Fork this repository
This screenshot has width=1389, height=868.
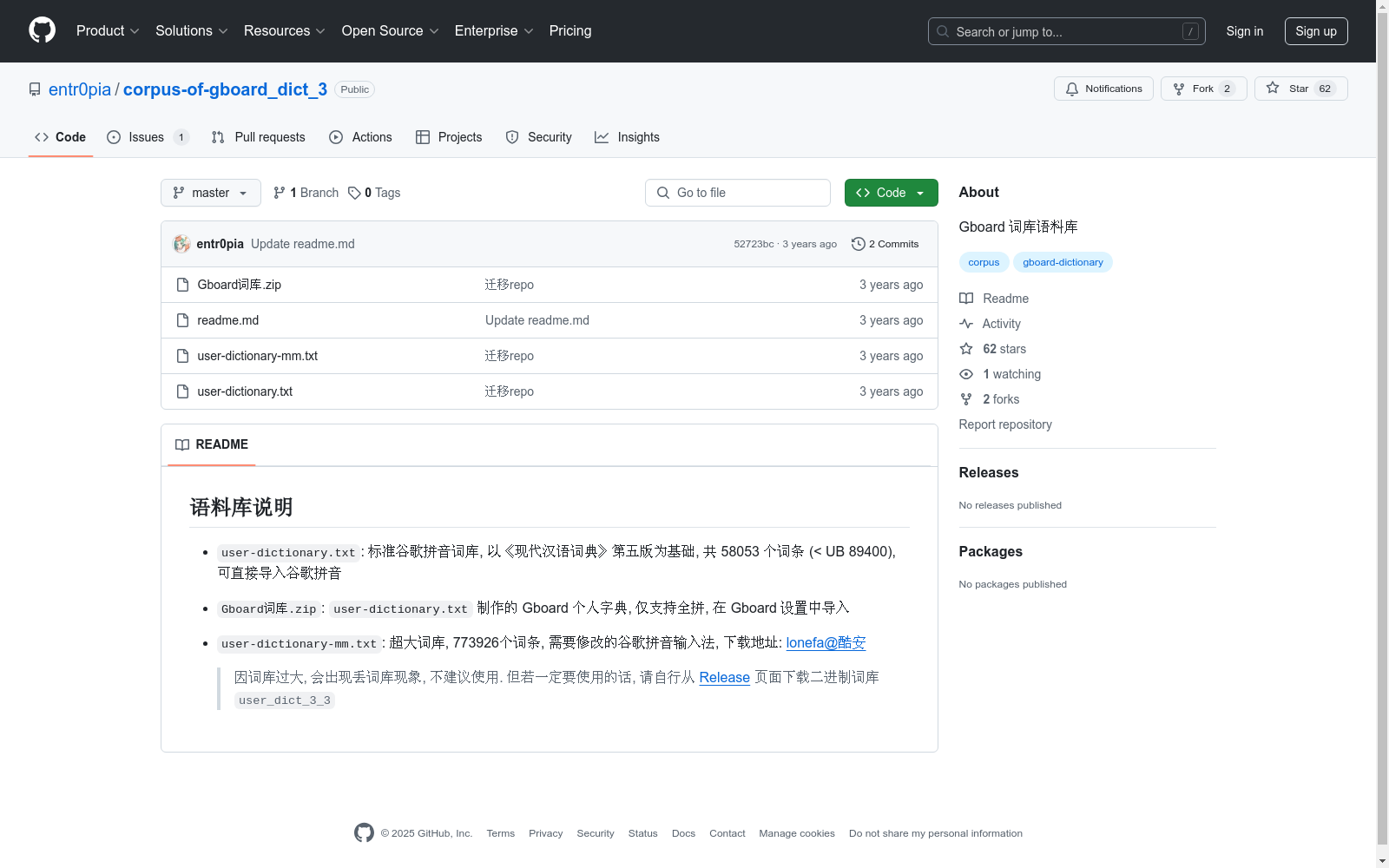pos(1203,89)
